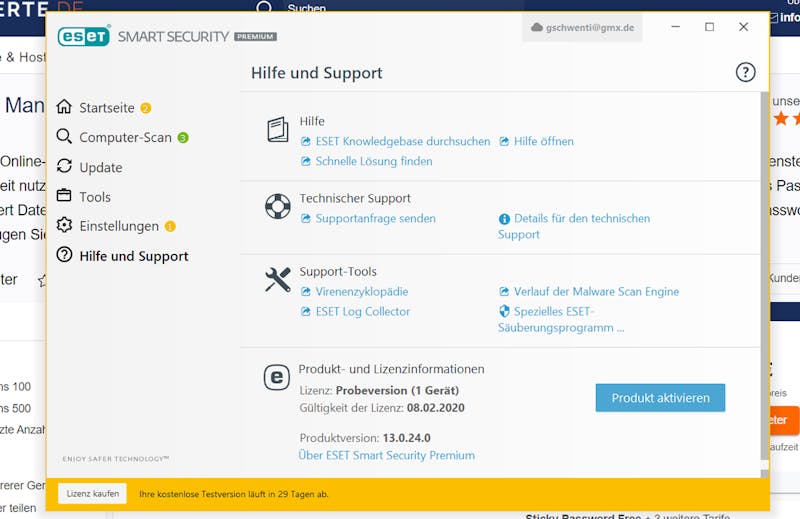The height and width of the screenshot is (519, 800).
Task: Click the Hilfe und Support question icon in sidebar
Action: (x=64, y=255)
